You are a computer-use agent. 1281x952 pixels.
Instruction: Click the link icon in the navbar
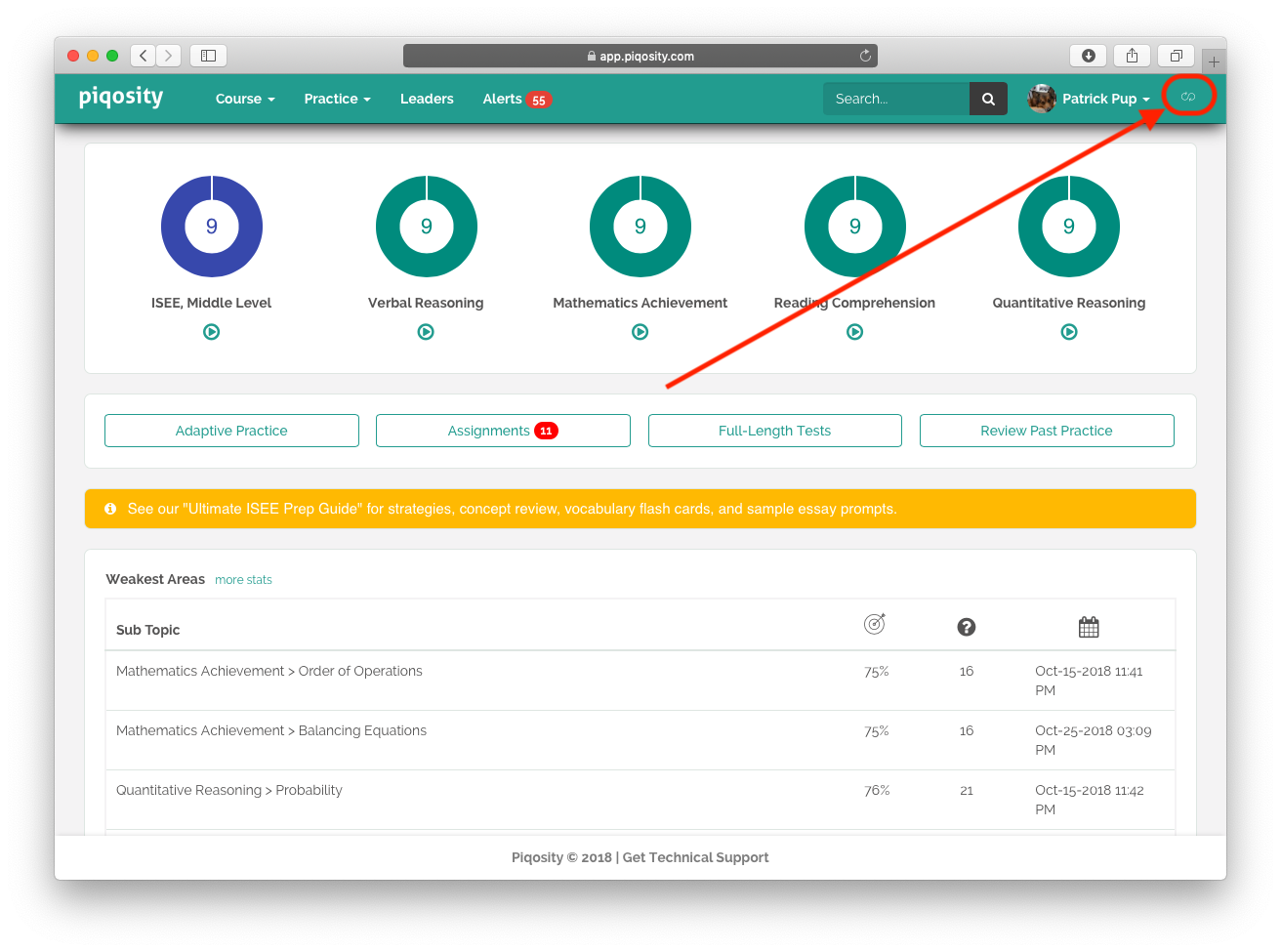point(1188,97)
